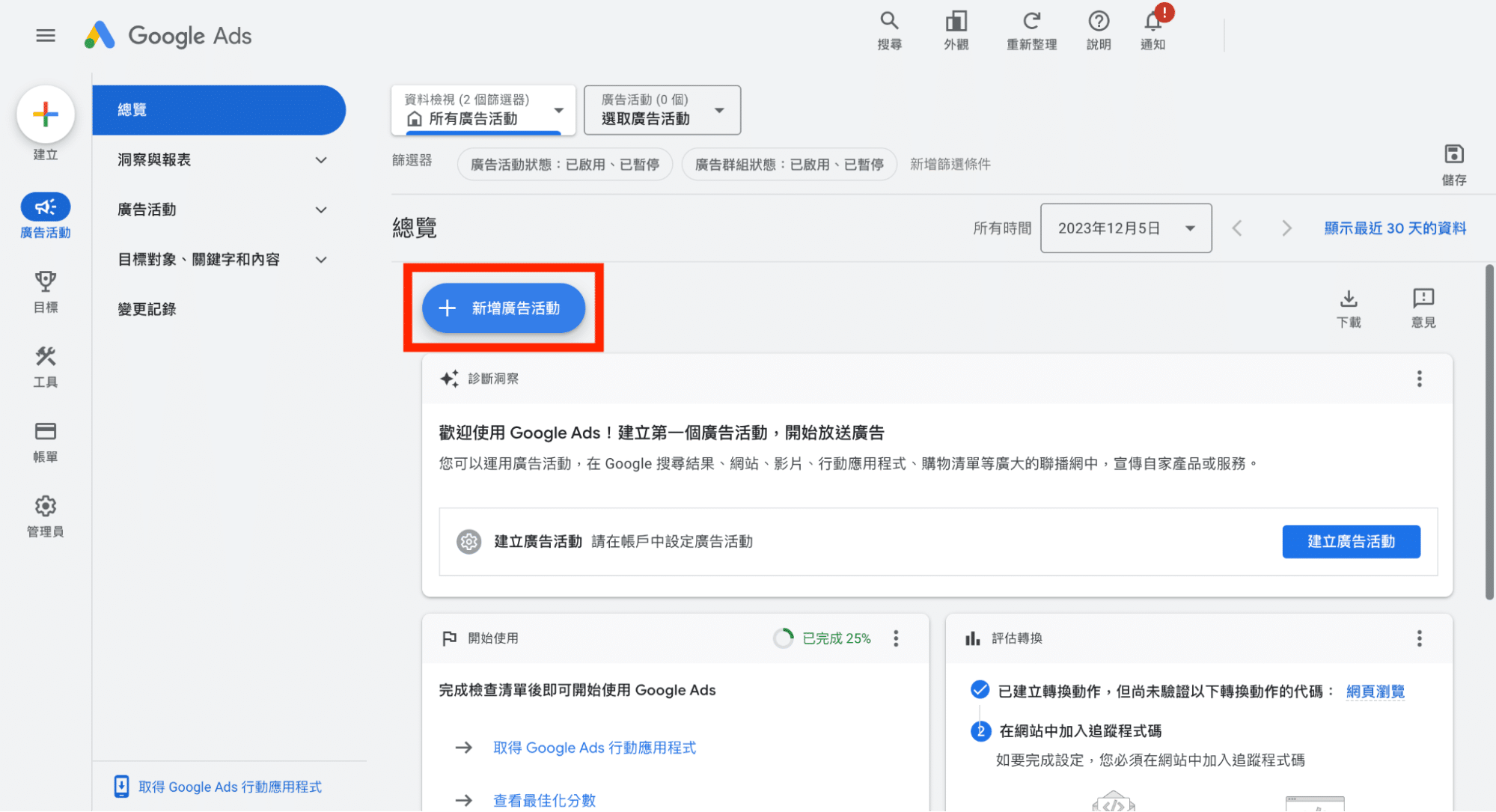Click the phone icon by 取得 Google Ads 行動應用程式

click(x=121, y=787)
